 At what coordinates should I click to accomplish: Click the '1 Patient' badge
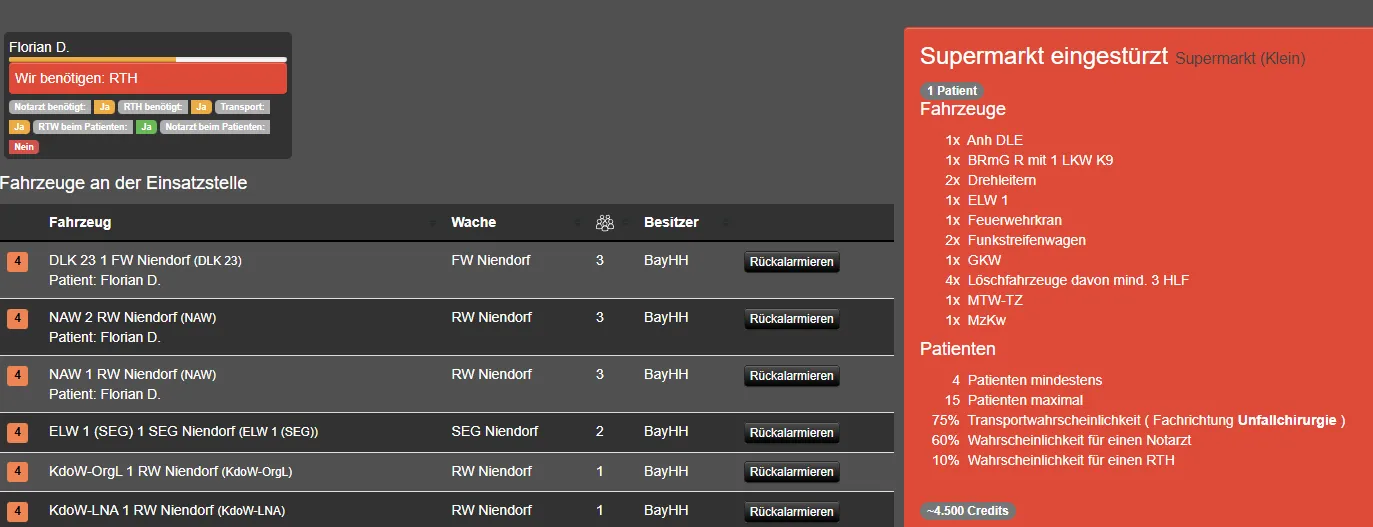tap(951, 91)
